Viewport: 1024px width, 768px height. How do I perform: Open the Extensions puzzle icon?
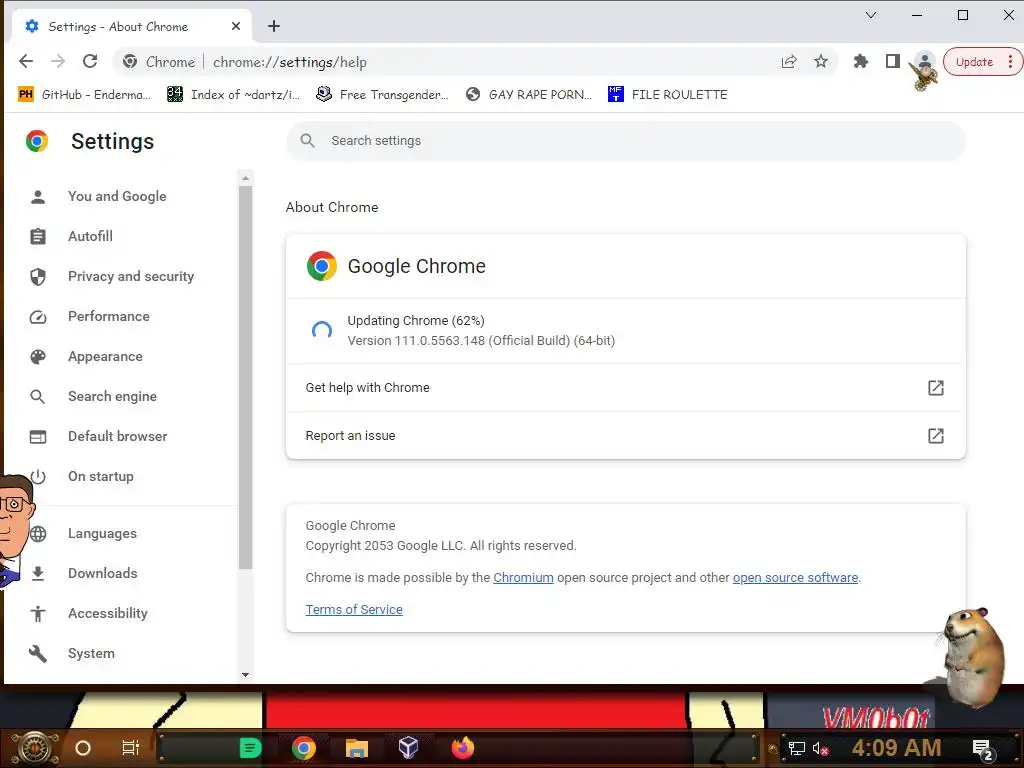click(x=861, y=61)
